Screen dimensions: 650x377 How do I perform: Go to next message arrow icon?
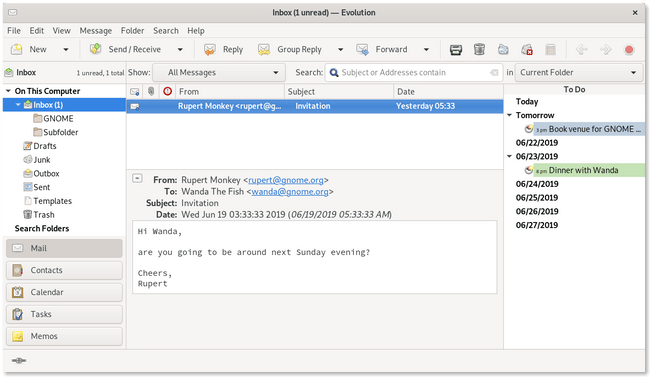tap(605, 50)
